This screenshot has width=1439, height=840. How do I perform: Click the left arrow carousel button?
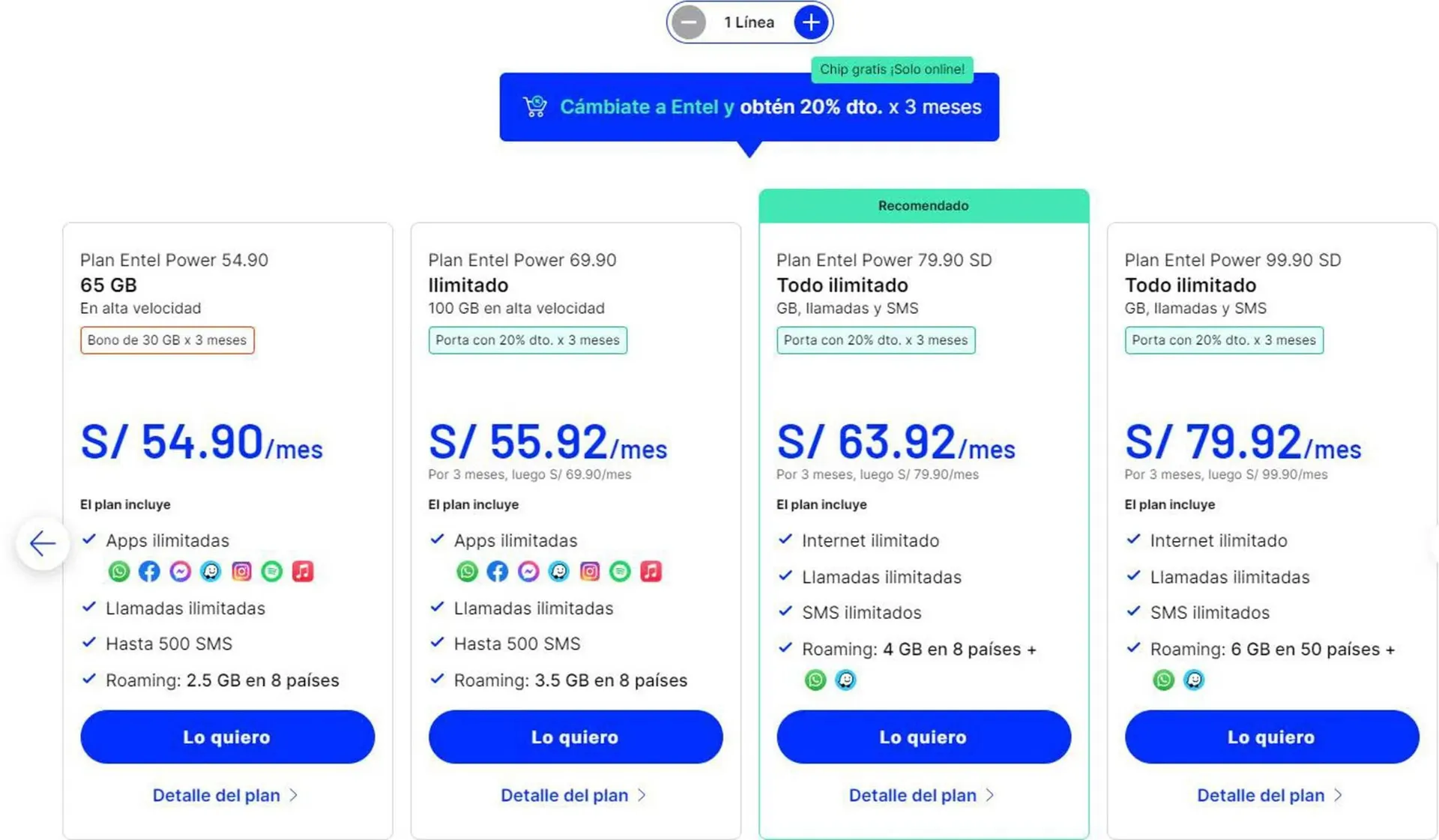[x=43, y=543]
